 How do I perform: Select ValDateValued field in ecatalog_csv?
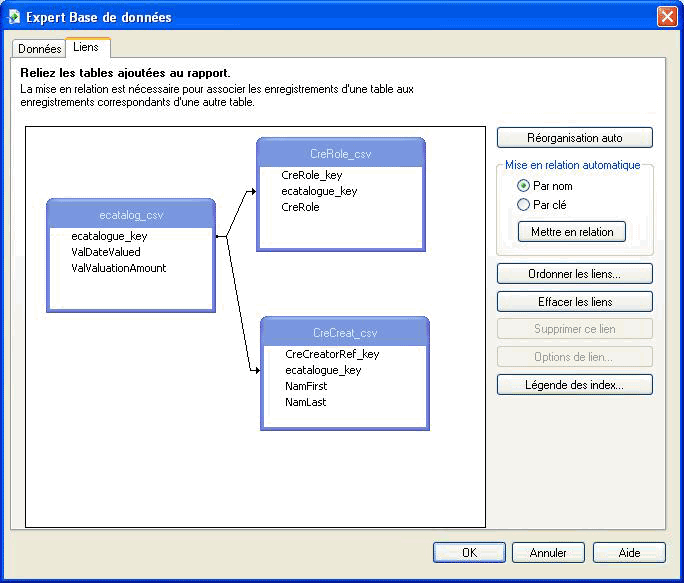click(x=106, y=252)
